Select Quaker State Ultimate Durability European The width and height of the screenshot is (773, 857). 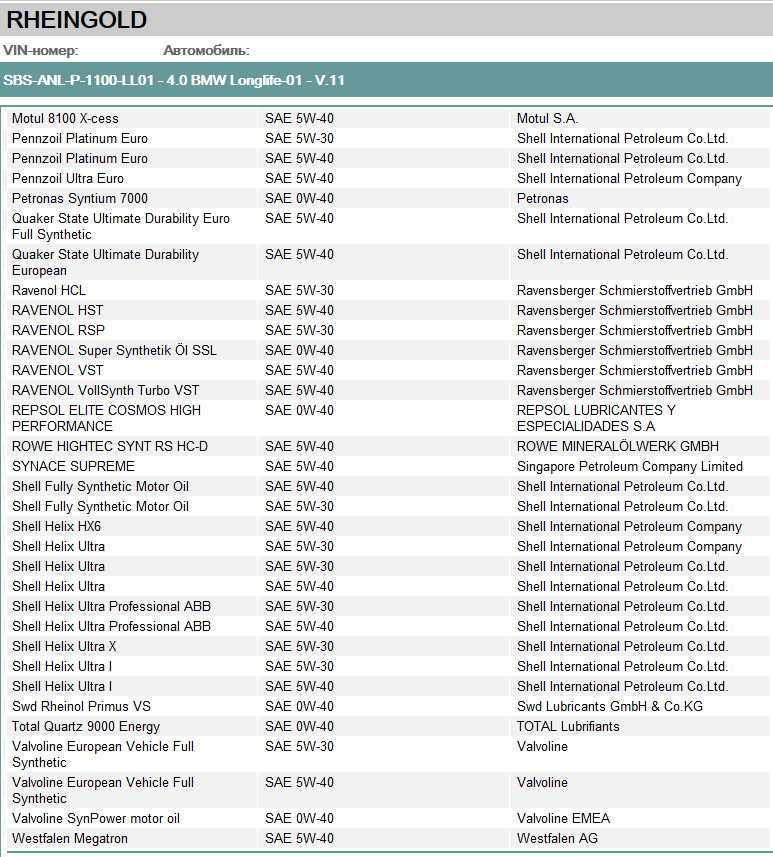coord(106,262)
